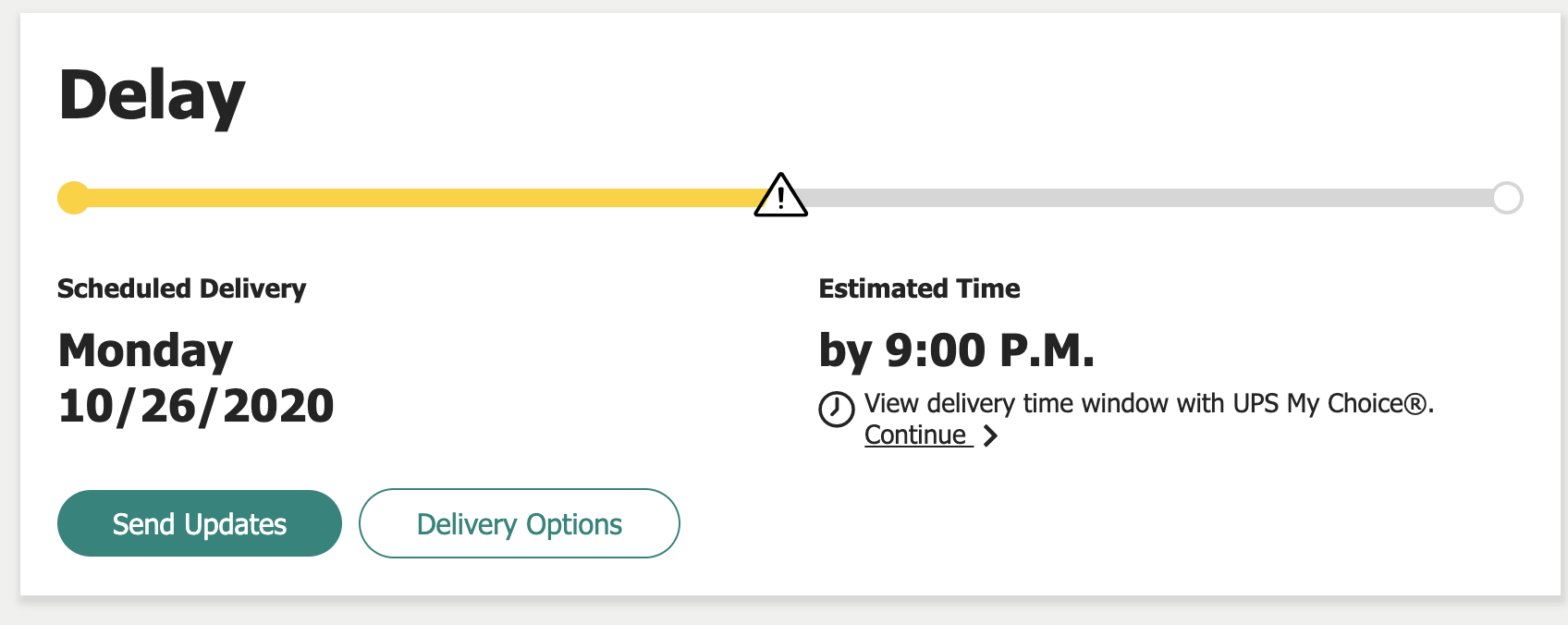The width and height of the screenshot is (1568, 625).
Task: Click the Delay status heading
Action: [152, 95]
